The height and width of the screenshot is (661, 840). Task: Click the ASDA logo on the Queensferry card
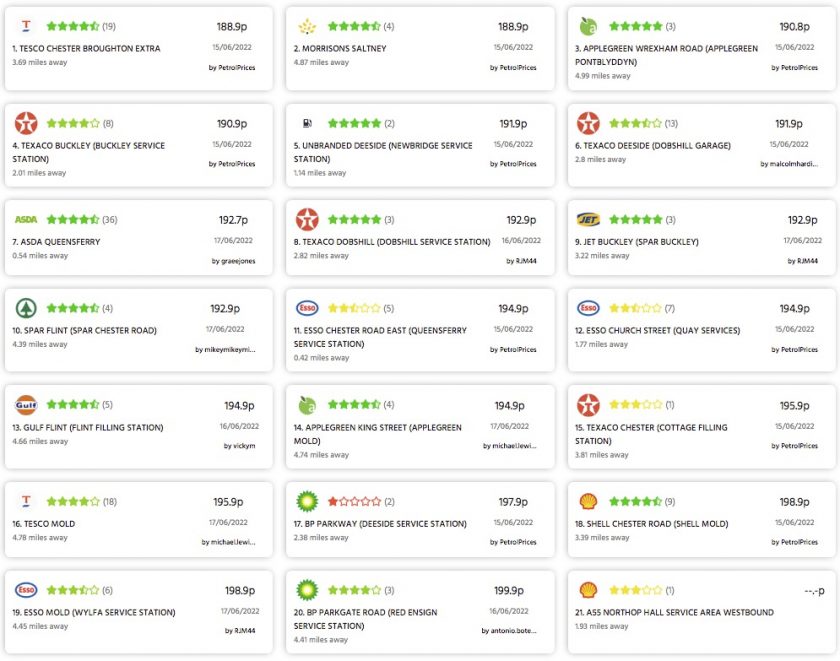[x=26, y=220]
